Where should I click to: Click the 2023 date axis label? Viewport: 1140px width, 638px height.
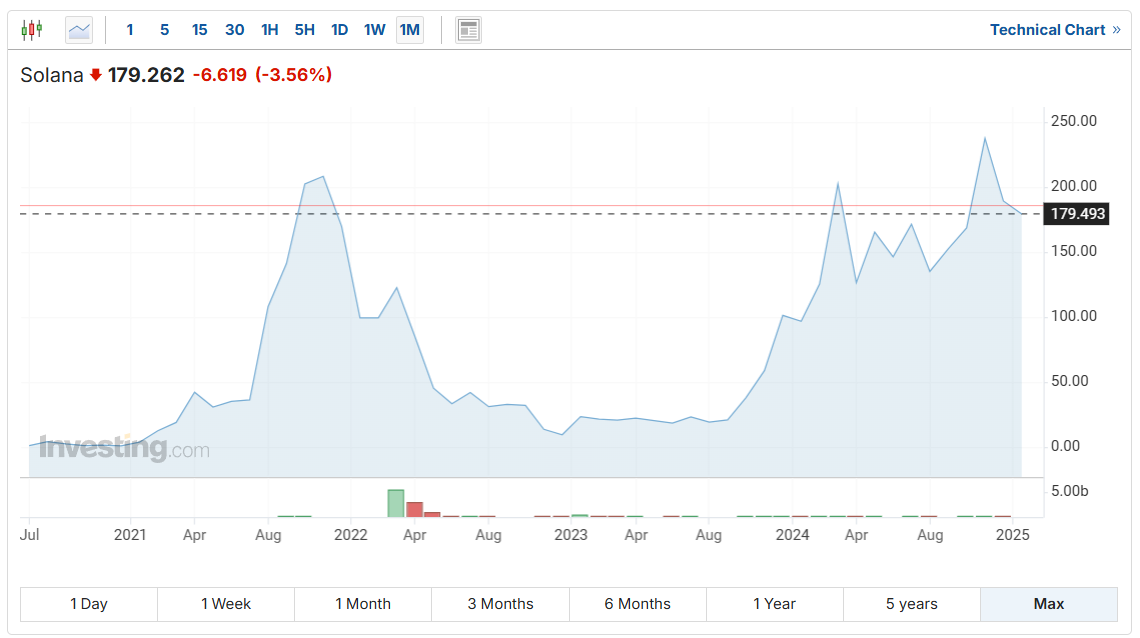(x=571, y=535)
